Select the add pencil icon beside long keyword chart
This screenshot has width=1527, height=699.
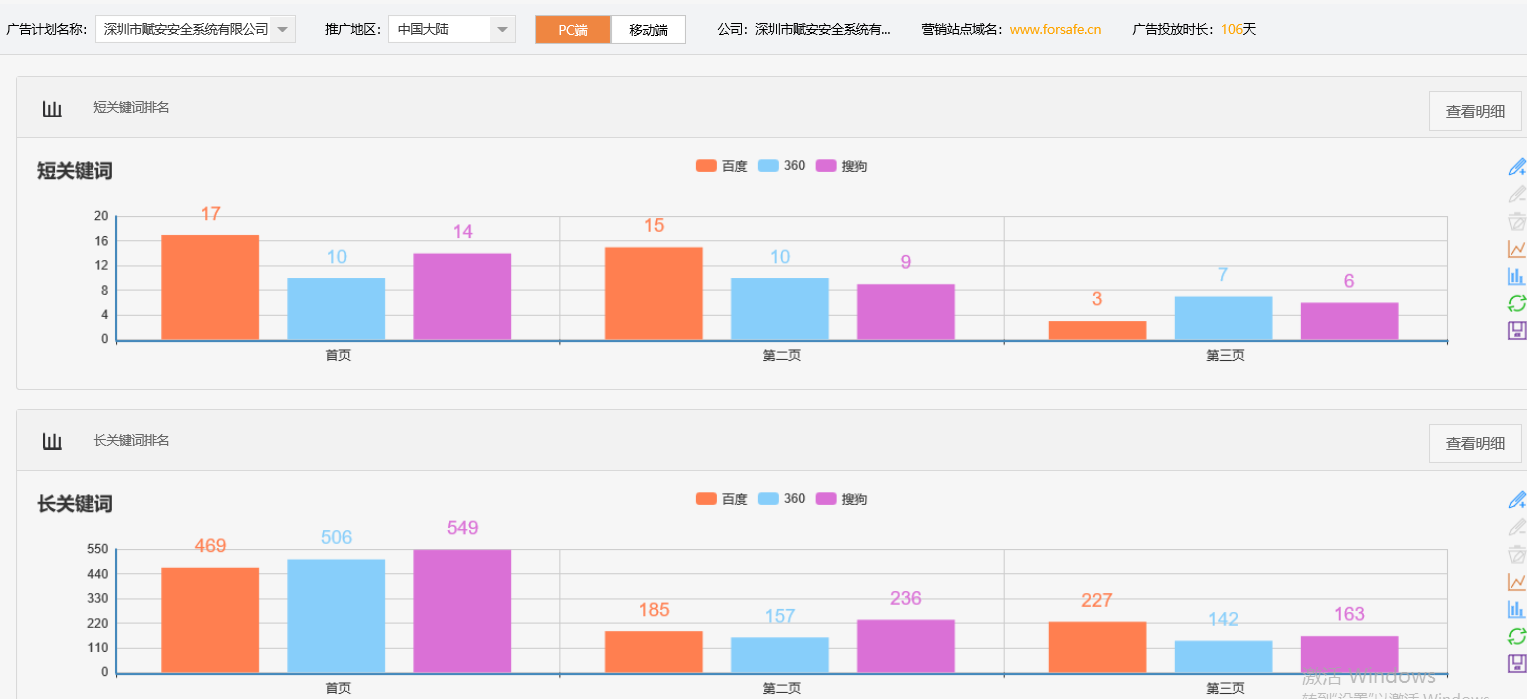[x=1517, y=498]
